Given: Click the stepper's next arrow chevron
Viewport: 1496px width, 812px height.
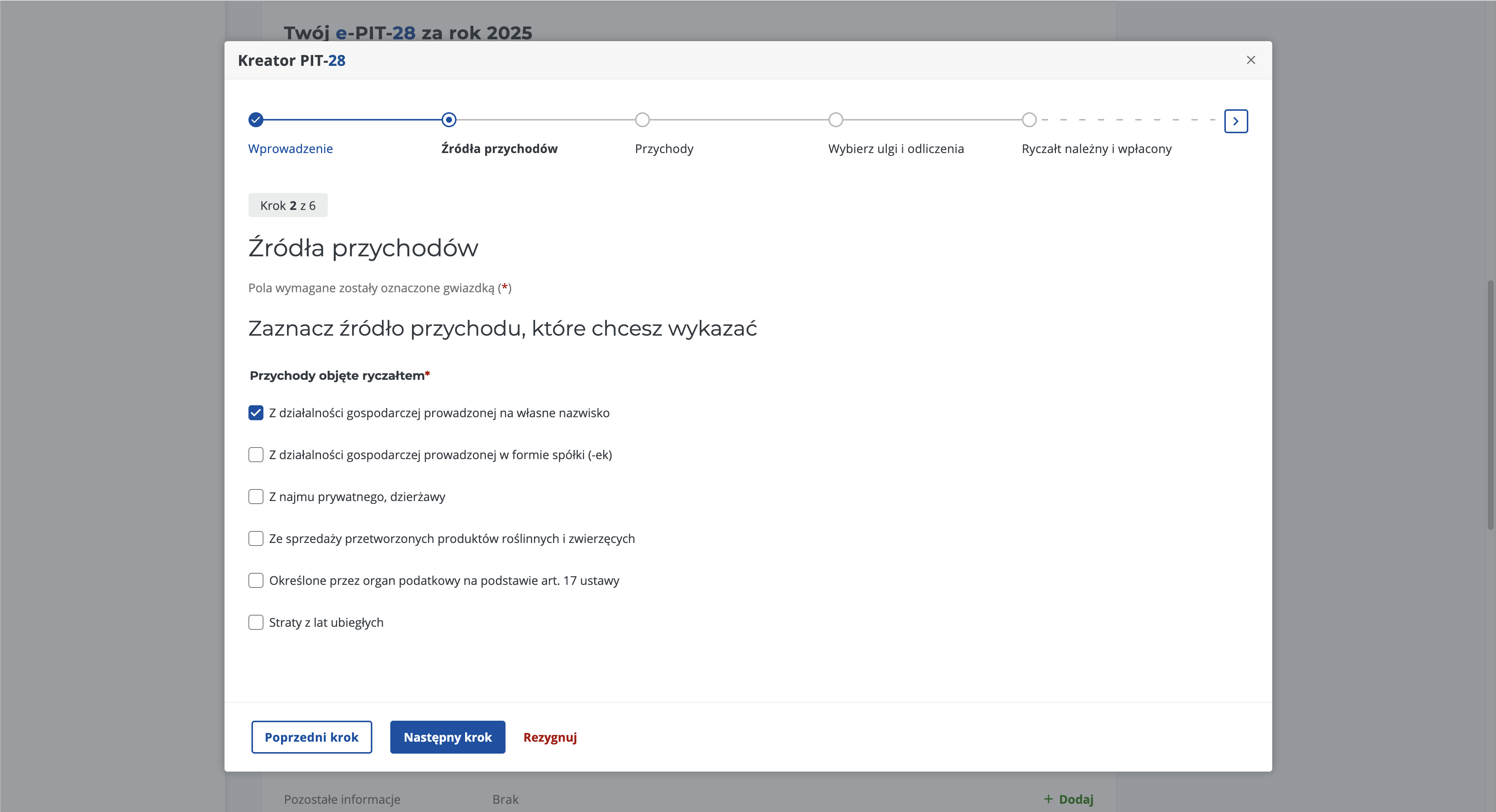Looking at the screenshot, I should point(1235,121).
